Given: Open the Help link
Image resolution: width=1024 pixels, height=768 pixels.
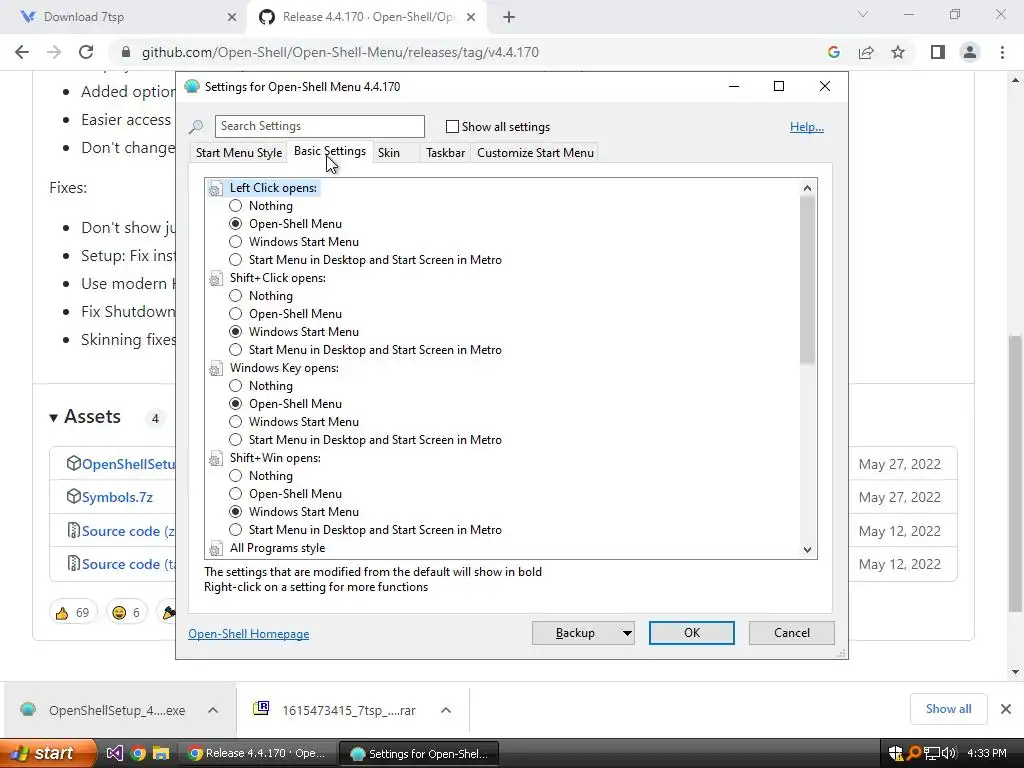Looking at the screenshot, I should [807, 127].
